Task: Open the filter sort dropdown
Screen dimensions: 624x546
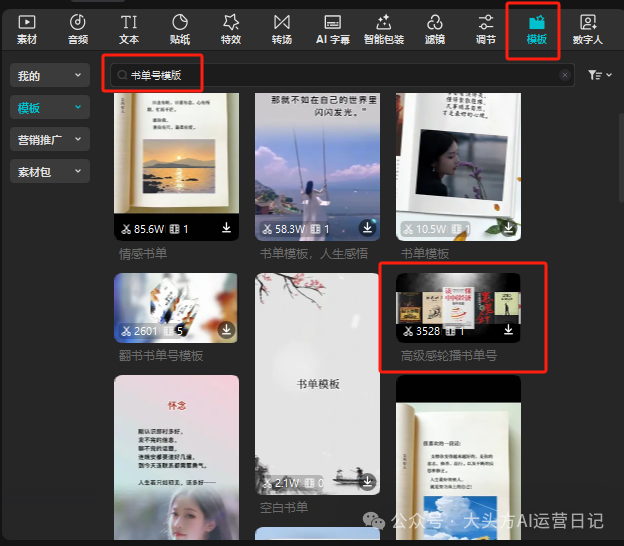Action: click(x=600, y=75)
